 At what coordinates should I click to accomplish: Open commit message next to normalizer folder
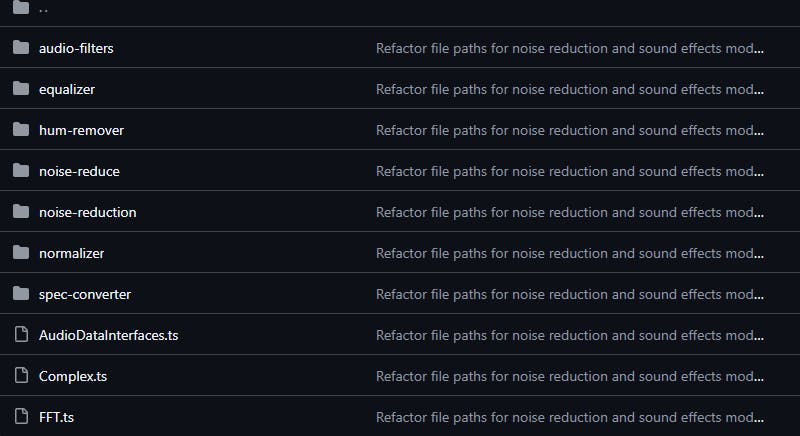pos(569,253)
